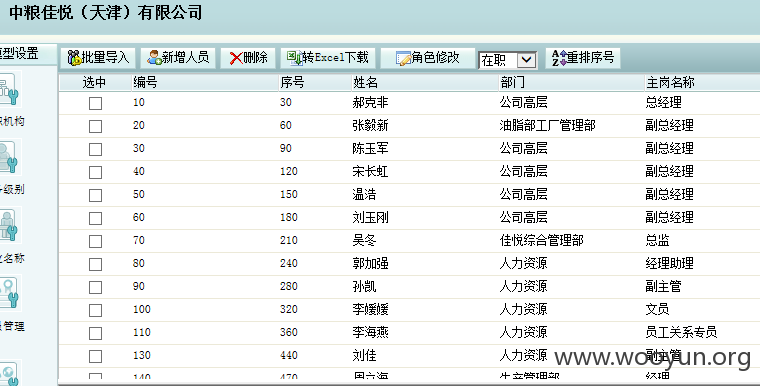The height and width of the screenshot is (386, 760).
Task: Click the name 吴冬
Action: [364, 241]
